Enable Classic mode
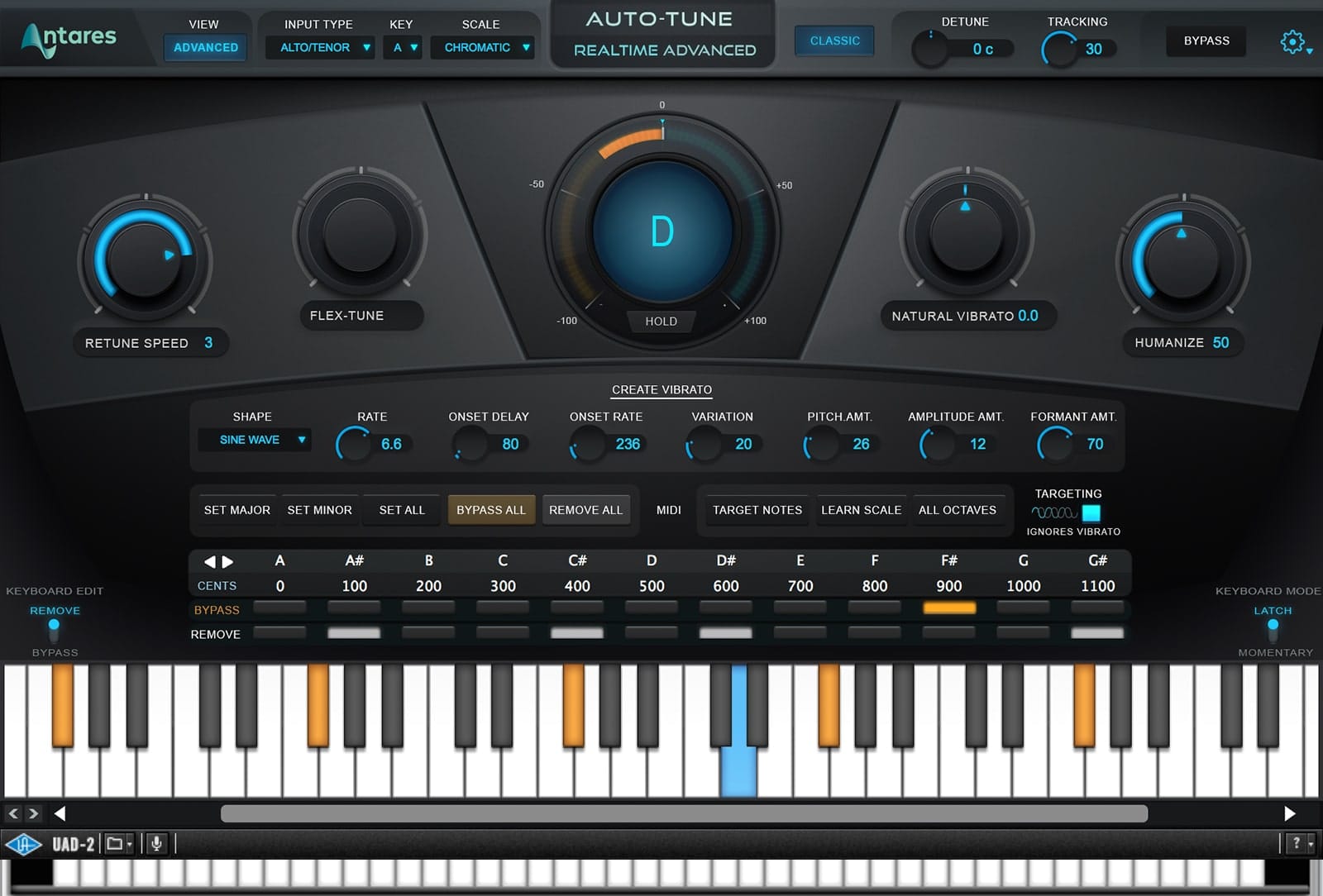 (x=834, y=41)
